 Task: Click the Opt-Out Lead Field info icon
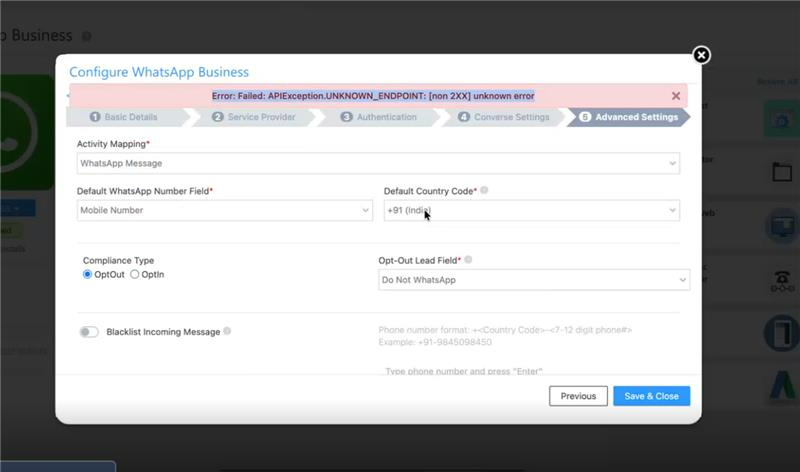pyautogui.click(x=468, y=260)
